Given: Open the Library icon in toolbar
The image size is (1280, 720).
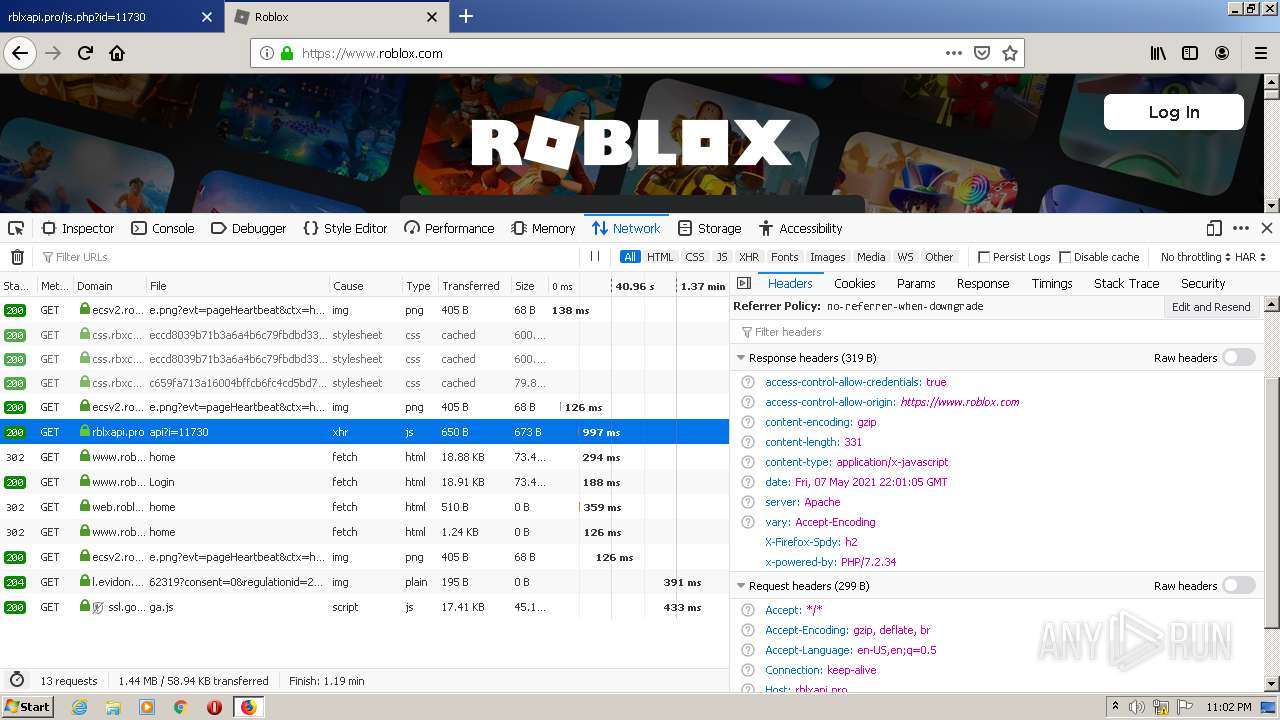Looking at the screenshot, I should pos(1158,53).
